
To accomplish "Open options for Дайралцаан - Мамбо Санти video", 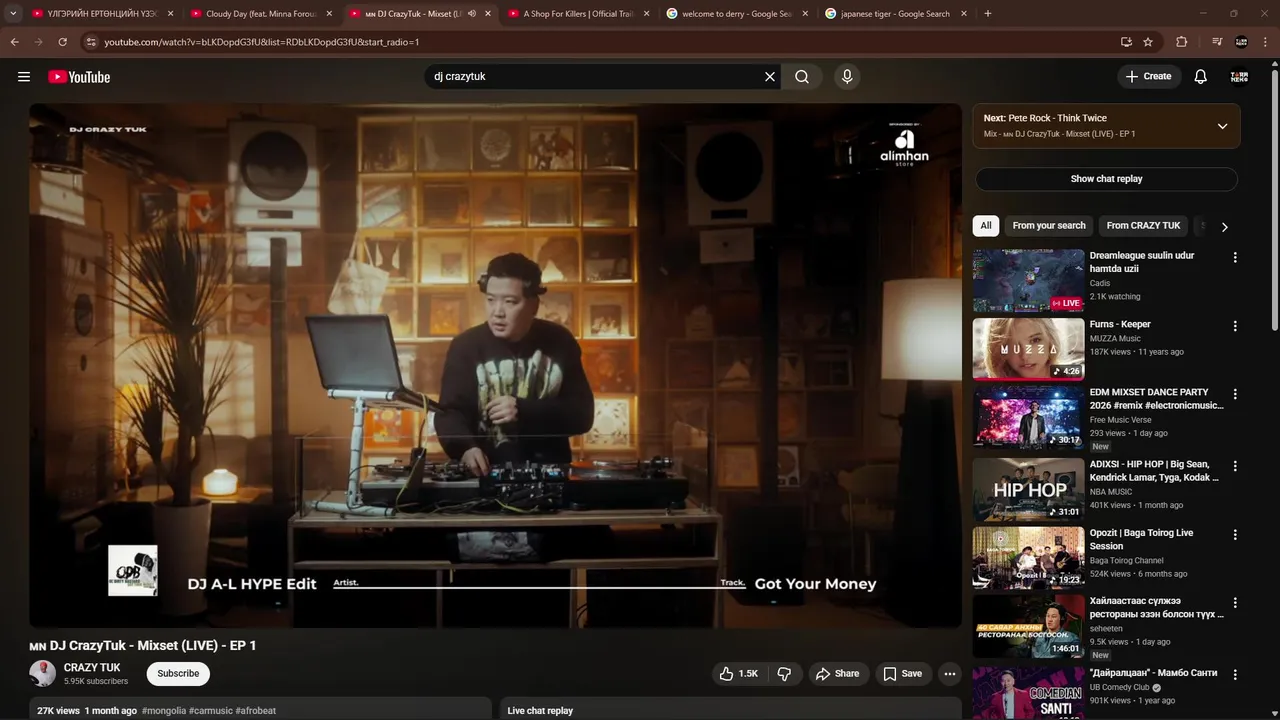I will 1235,675.
